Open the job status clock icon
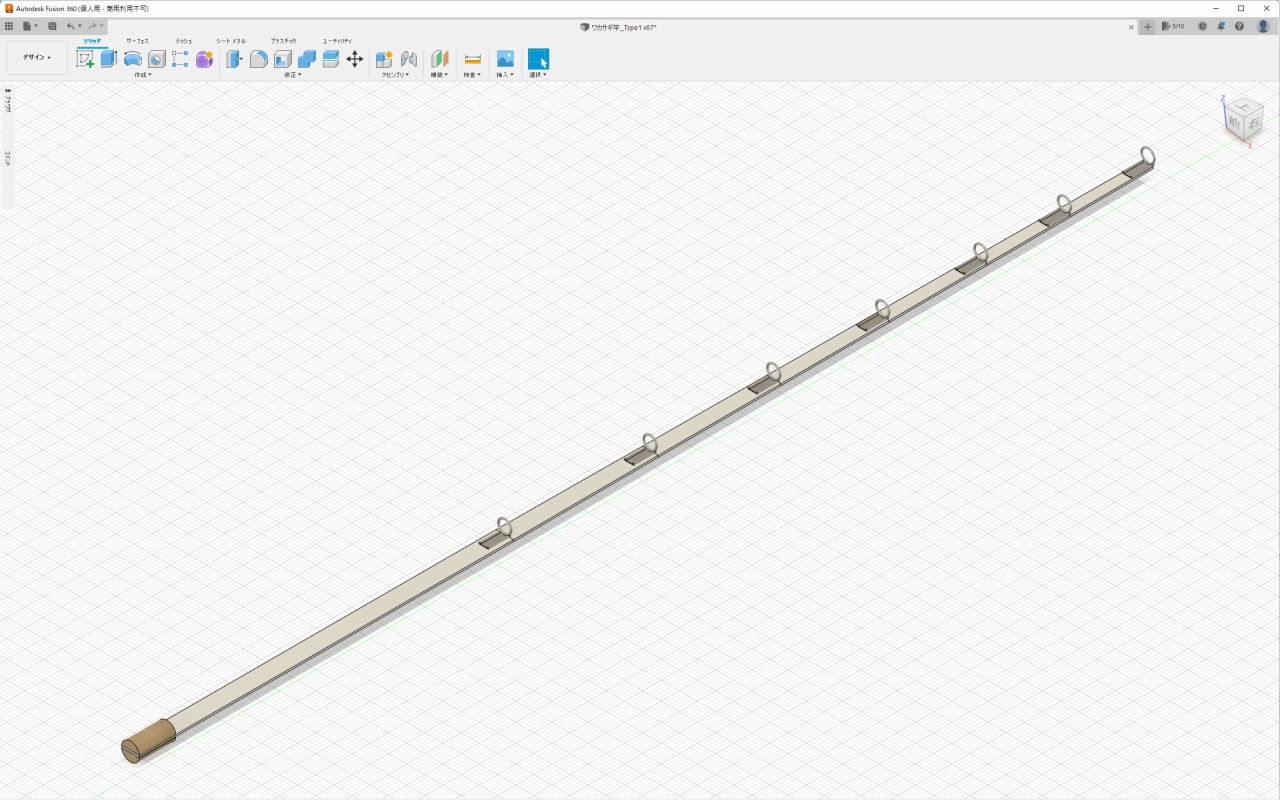This screenshot has height=800, width=1280. click(x=1202, y=26)
